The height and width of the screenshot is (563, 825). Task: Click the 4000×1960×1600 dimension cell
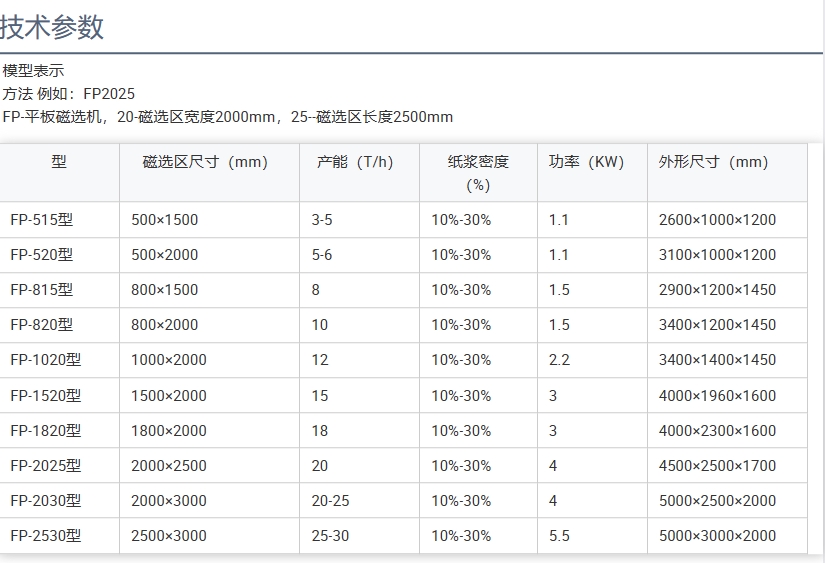click(717, 396)
